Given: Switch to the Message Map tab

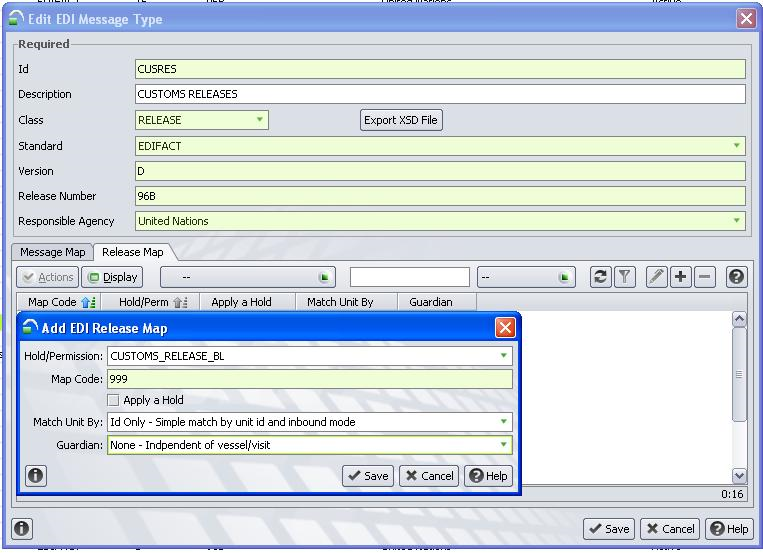Looking at the screenshot, I should pos(53,252).
